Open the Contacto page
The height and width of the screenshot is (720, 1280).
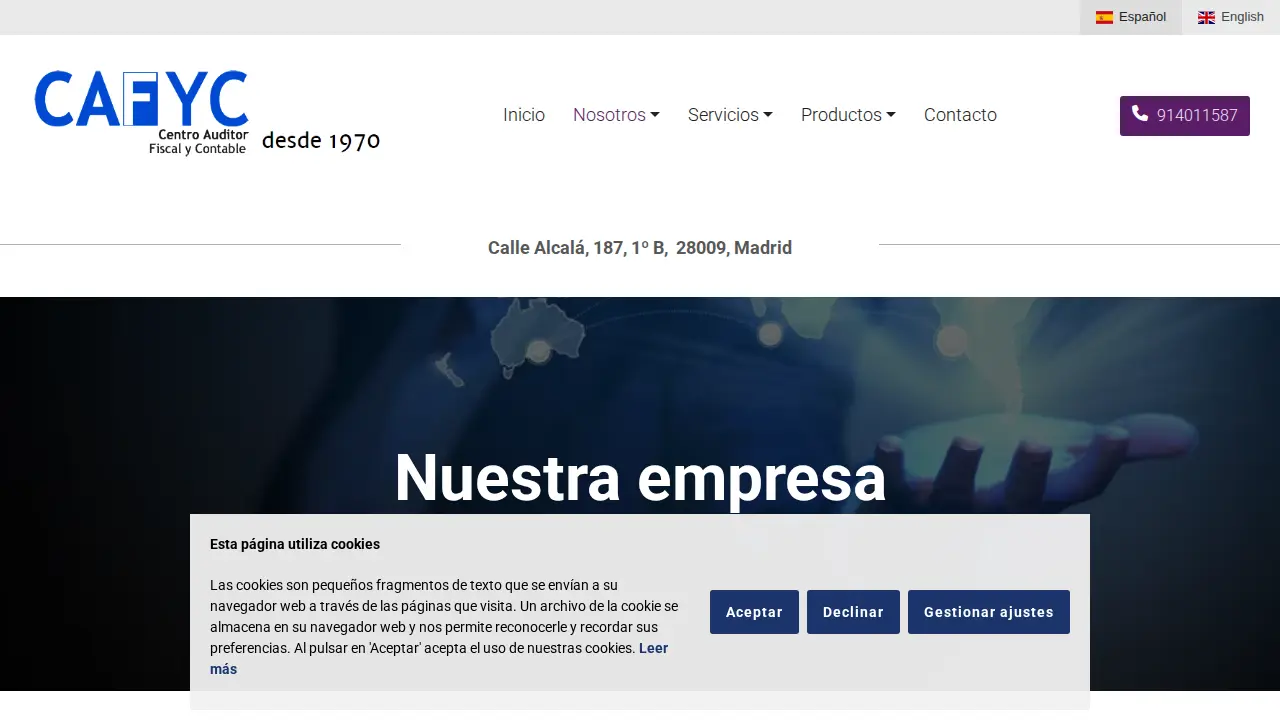coord(960,115)
